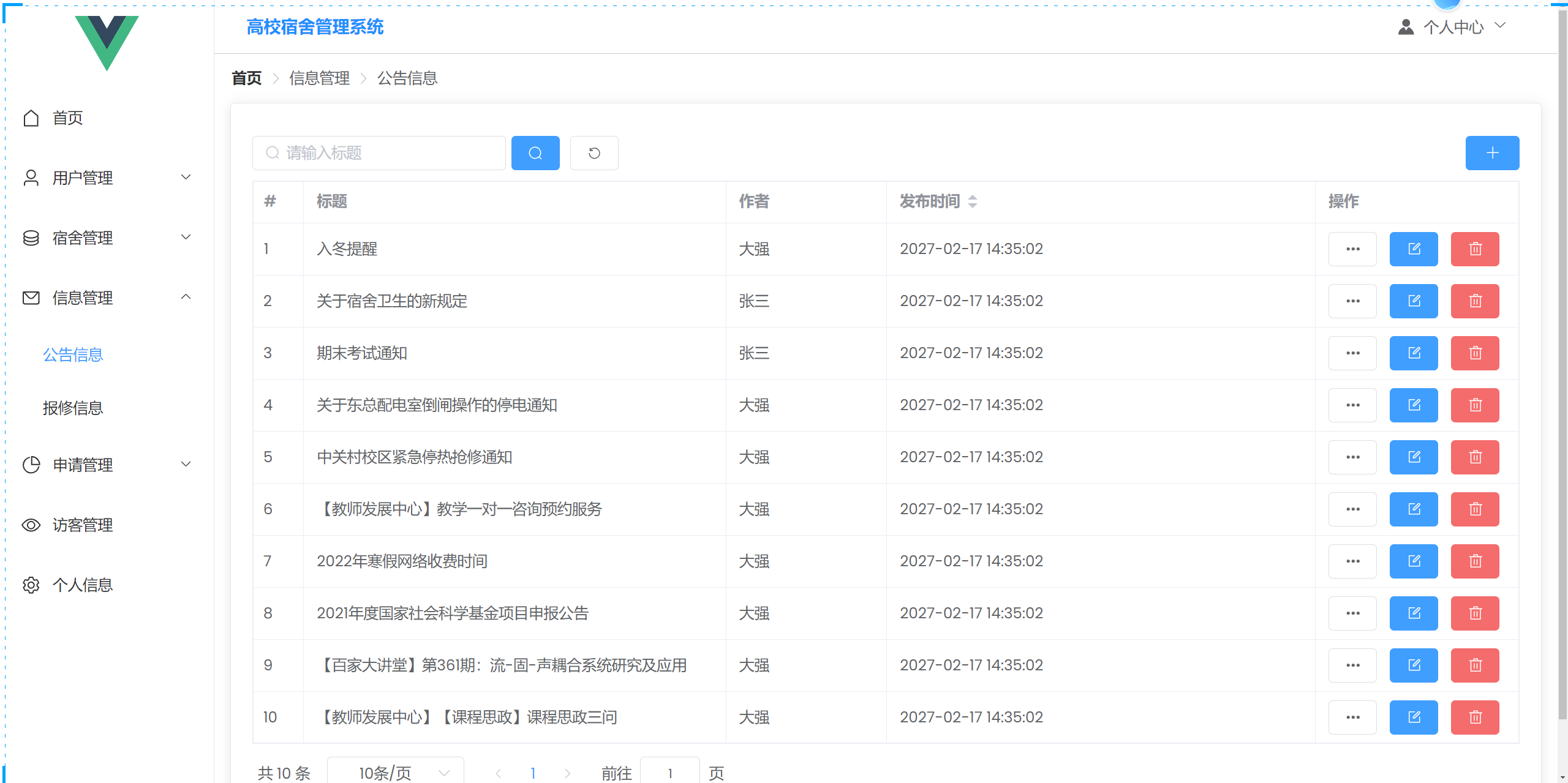Click the 首页 home icon in sidebar
Image resolution: width=1568 pixels, height=783 pixels.
[31, 118]
